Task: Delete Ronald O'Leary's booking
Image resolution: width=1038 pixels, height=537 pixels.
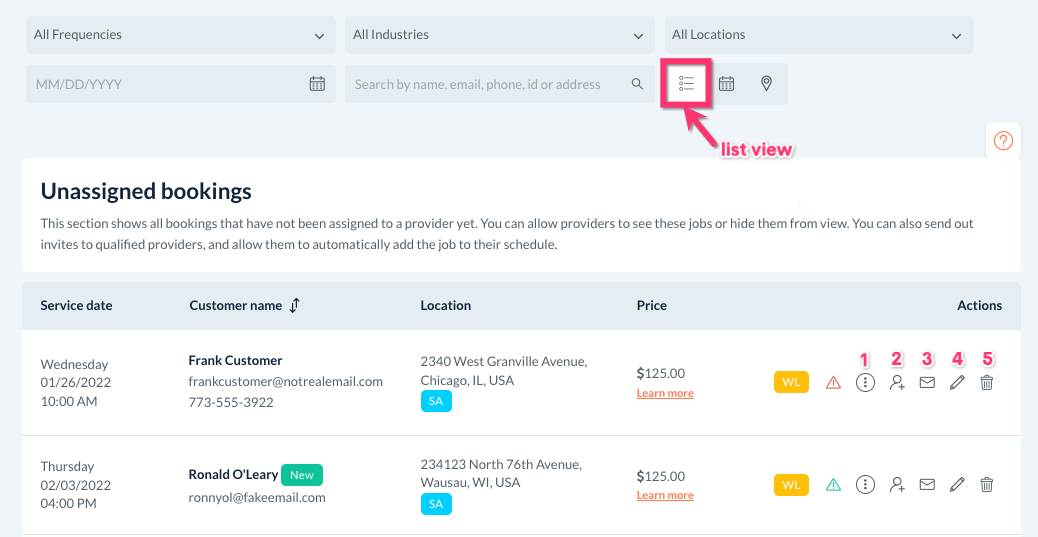Action: tap(987, 485)
